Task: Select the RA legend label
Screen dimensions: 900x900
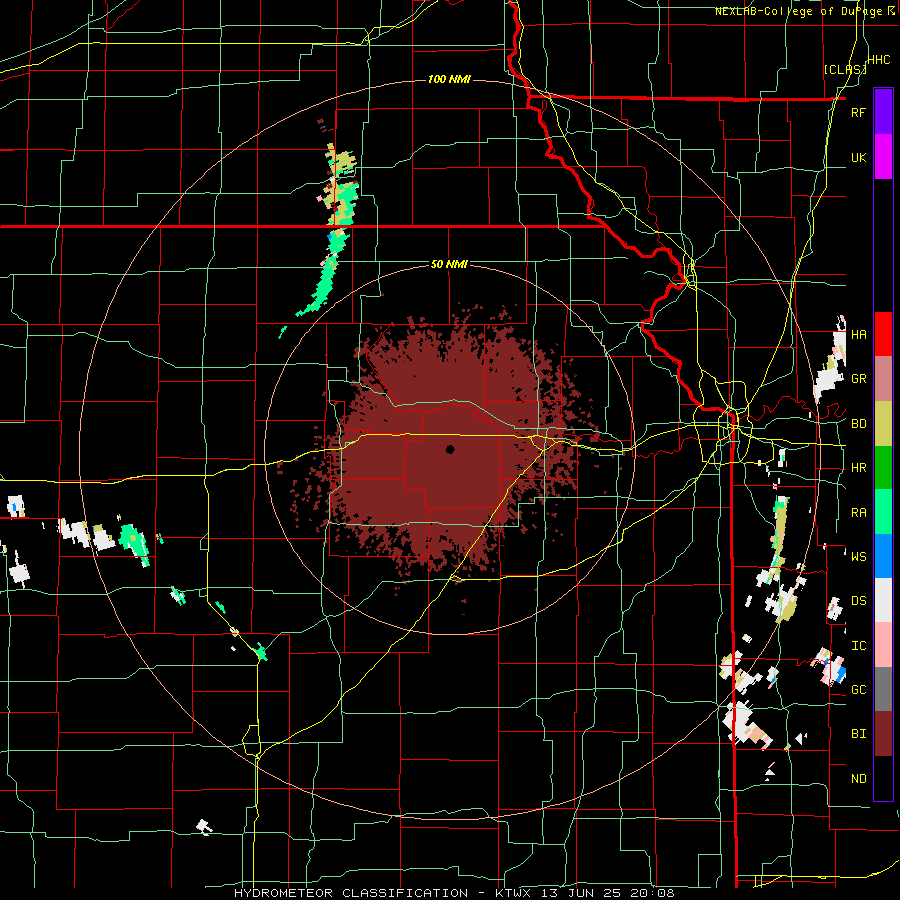Action: point(858,513)
